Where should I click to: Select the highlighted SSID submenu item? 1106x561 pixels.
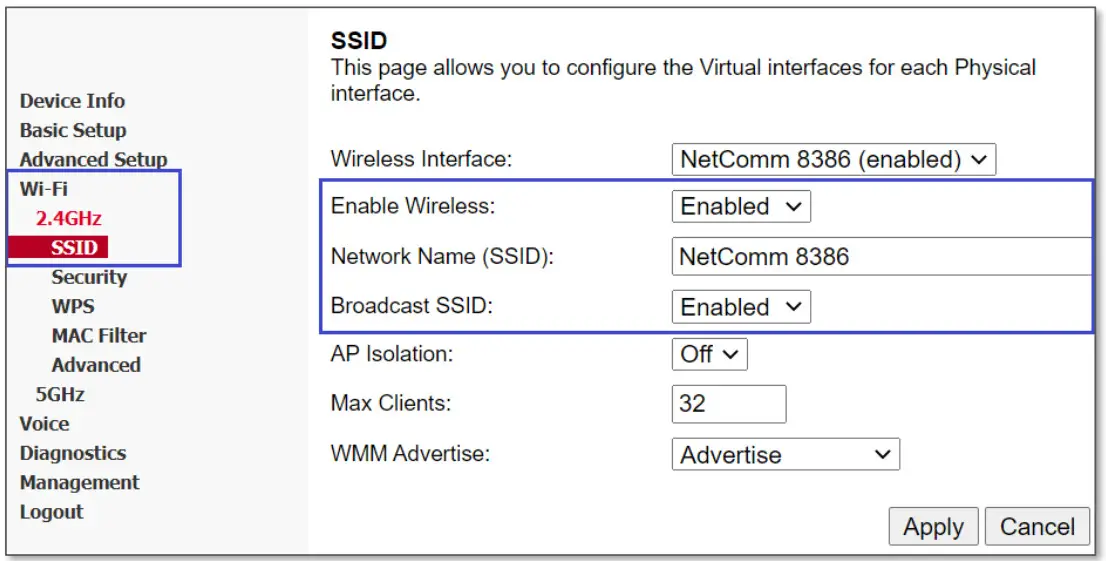(73, 248)
